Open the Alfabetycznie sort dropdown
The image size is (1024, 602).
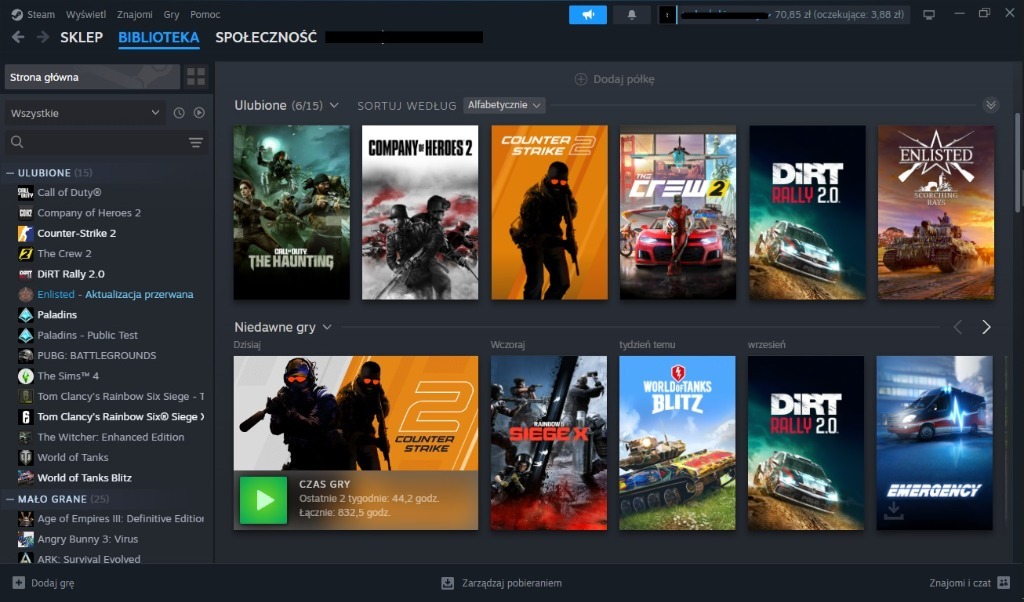pyautogui.click(x=504, y=105)
